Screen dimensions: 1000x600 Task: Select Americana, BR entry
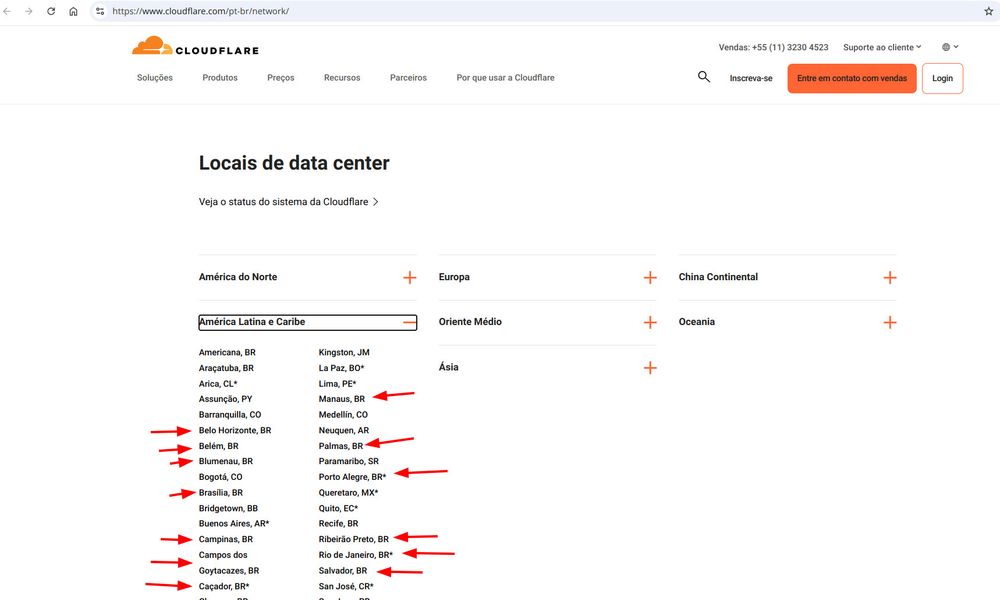[x=227, y=353]
